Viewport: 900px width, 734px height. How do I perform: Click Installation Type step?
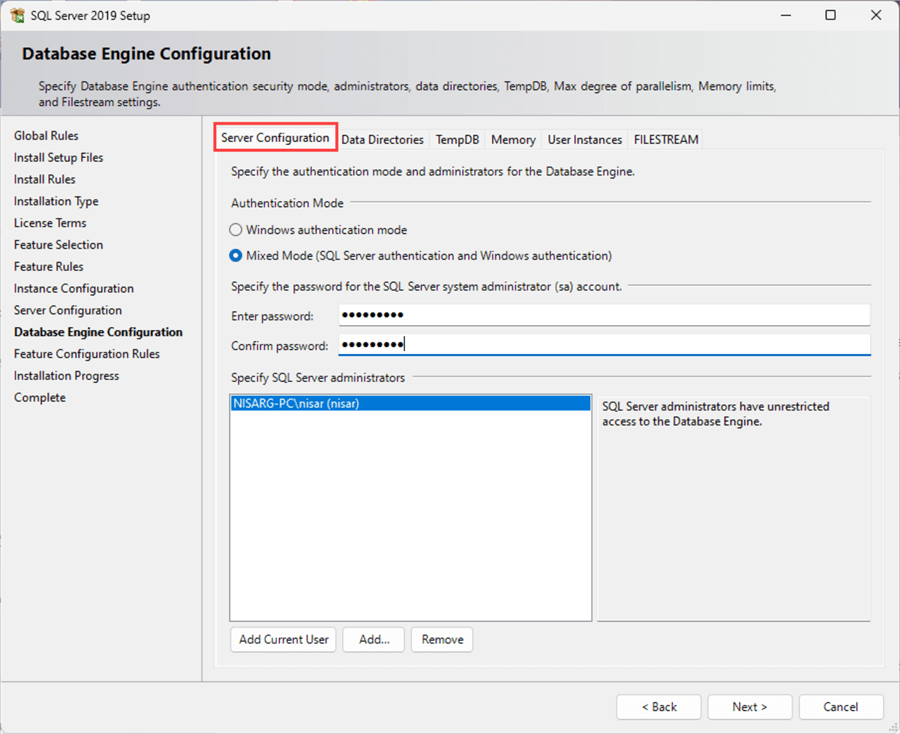56,201
